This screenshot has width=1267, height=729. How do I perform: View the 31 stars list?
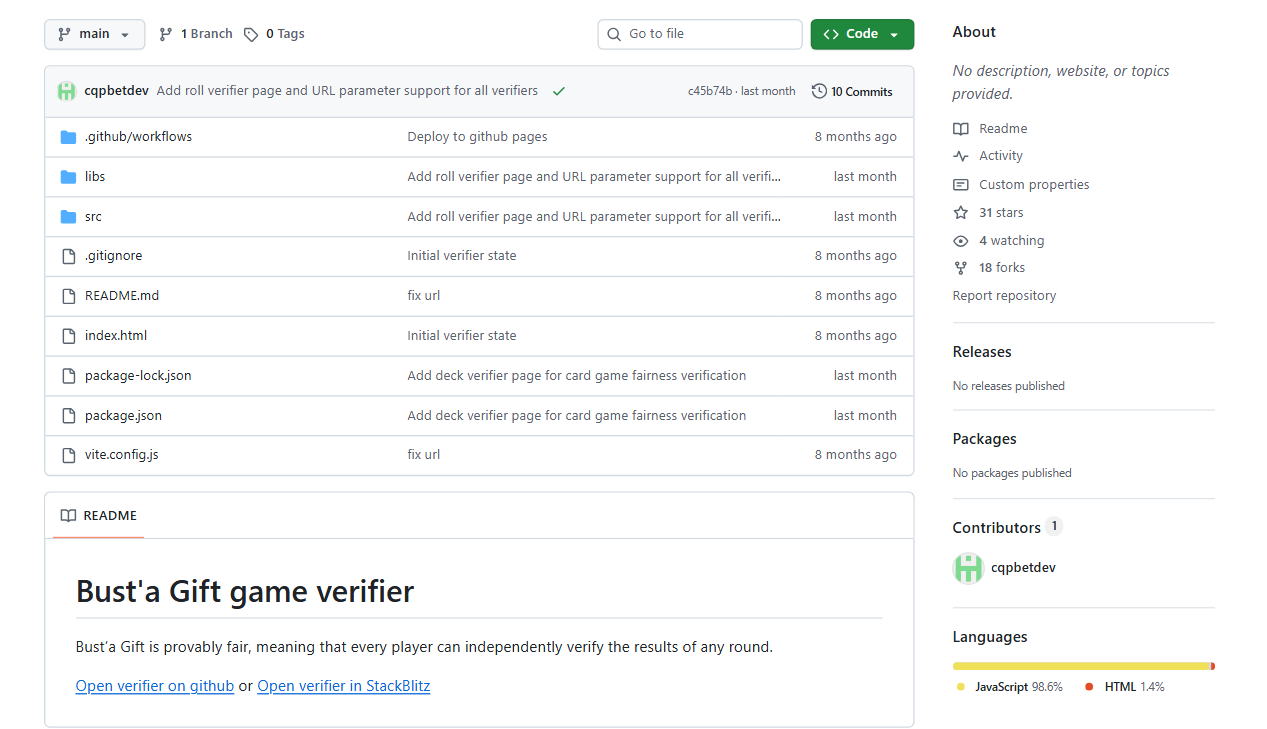pyautogui.click(x=1000, y=213)
